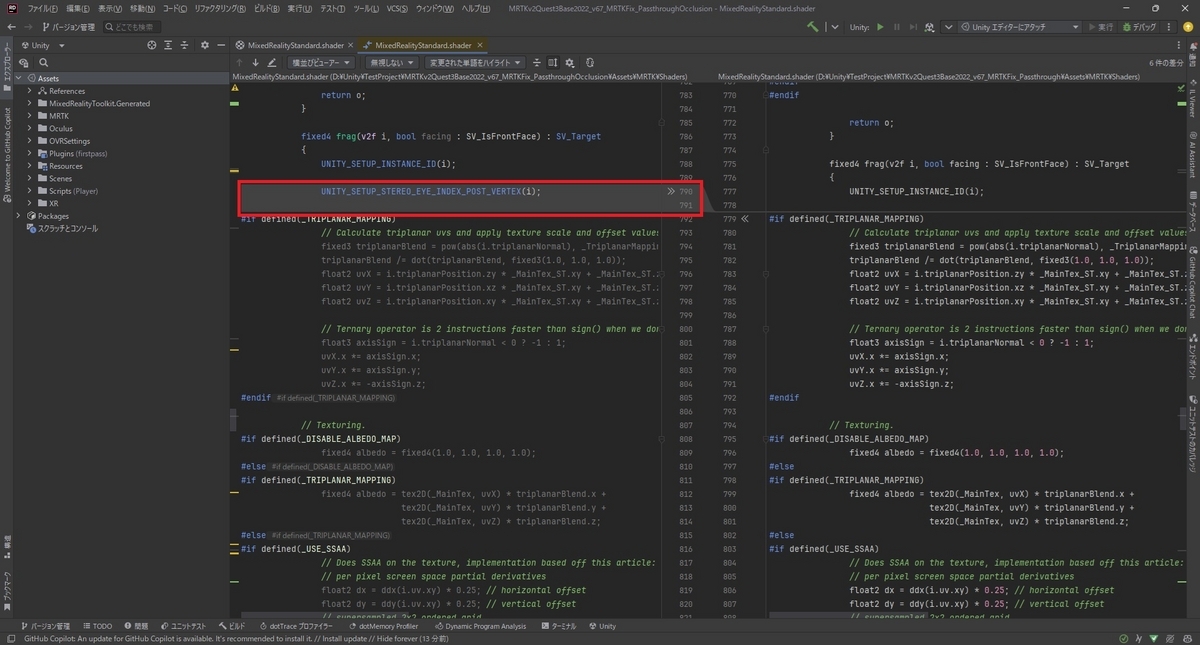Click the diff edit pencil icon
The height and width of the screenshot is (645, 1200).
coord(274,62)
